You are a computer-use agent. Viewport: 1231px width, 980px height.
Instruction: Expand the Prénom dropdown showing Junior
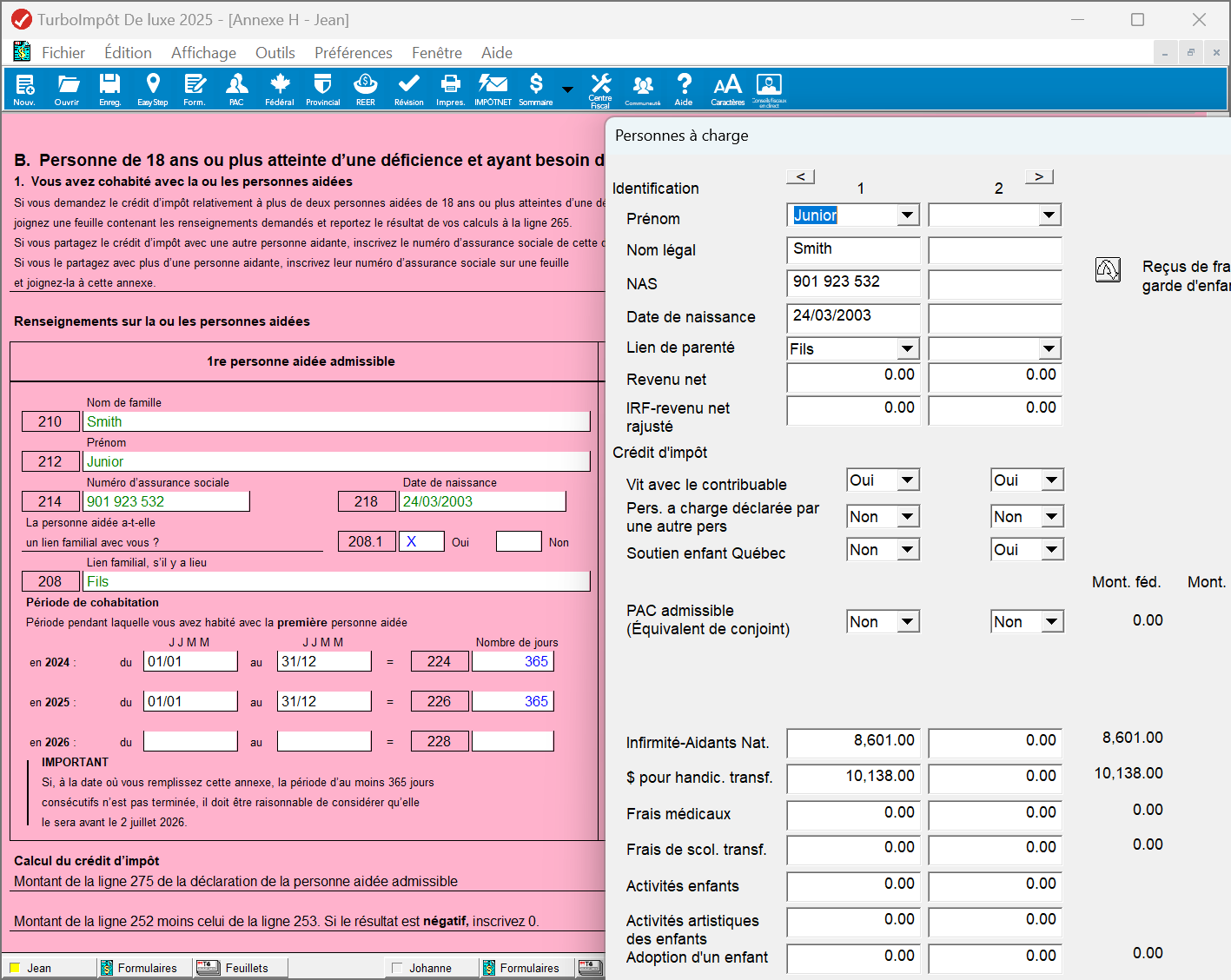click(x=908, y=215)
